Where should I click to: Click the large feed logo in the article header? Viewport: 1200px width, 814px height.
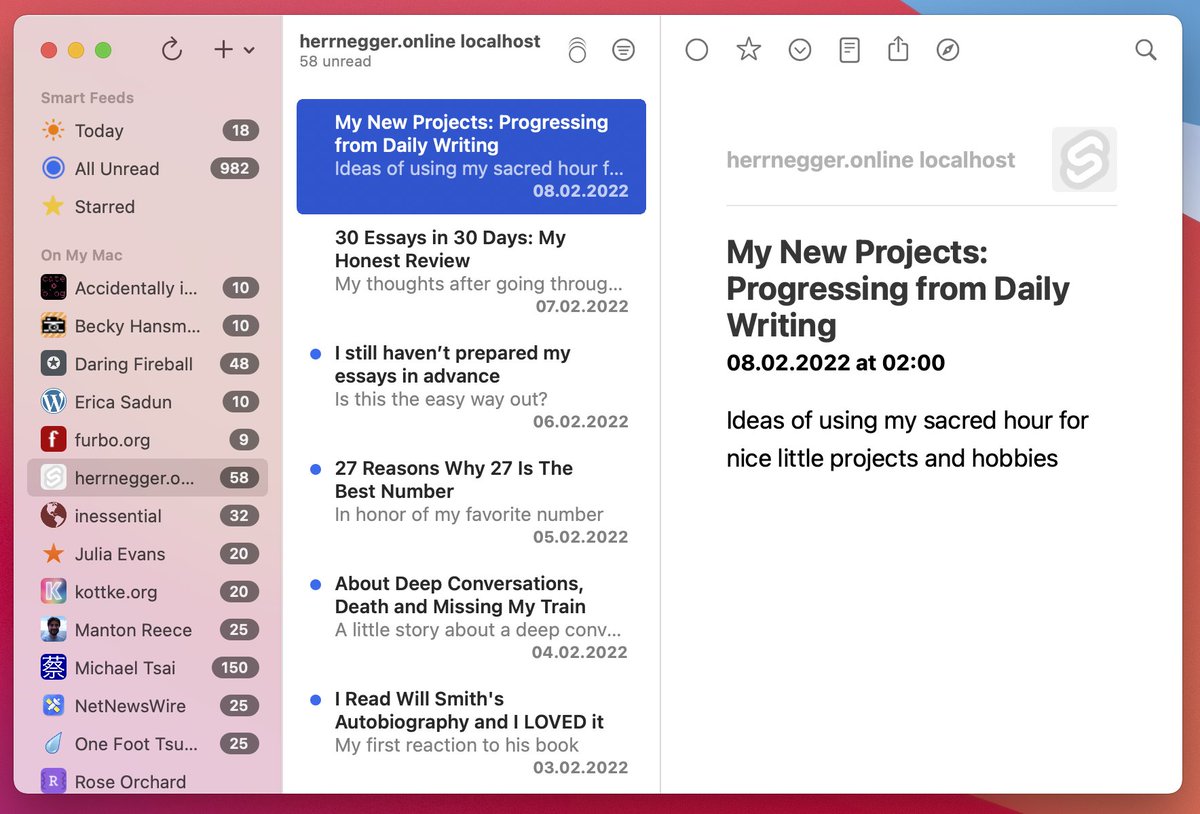1084,159
